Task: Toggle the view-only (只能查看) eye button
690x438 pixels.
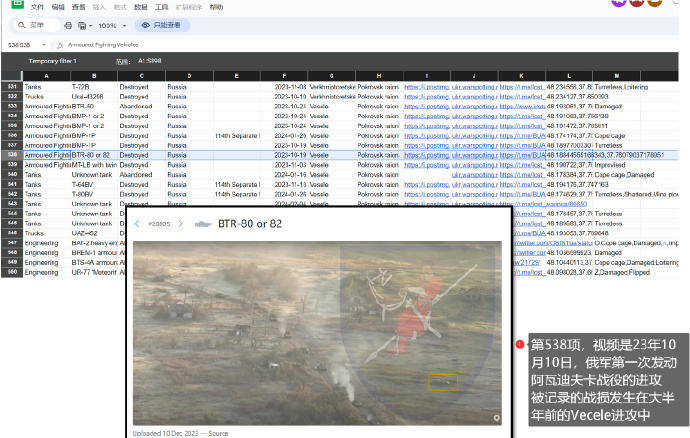Action: tap(161, 25)
